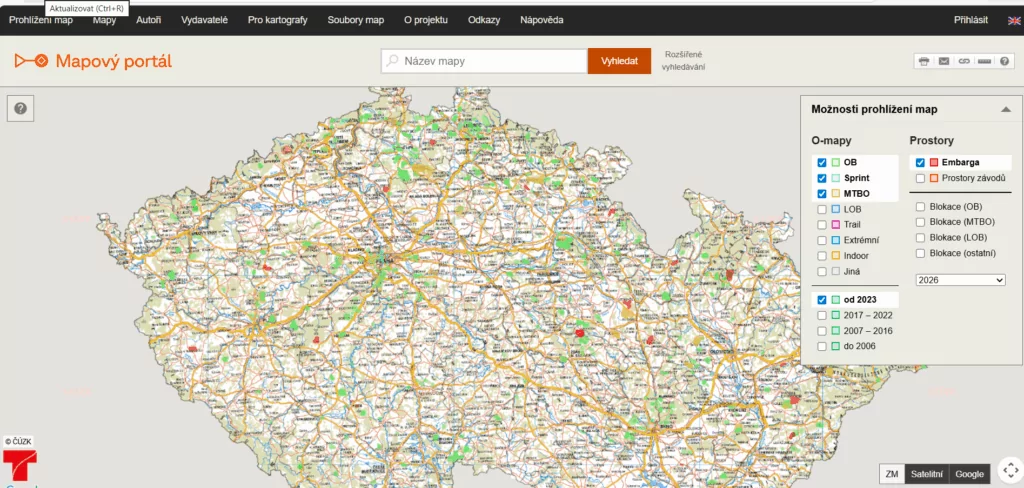Collapse the Možnosti prohlížení map panel
This screenshot has height=488, width=1024.
(1005, 110)
